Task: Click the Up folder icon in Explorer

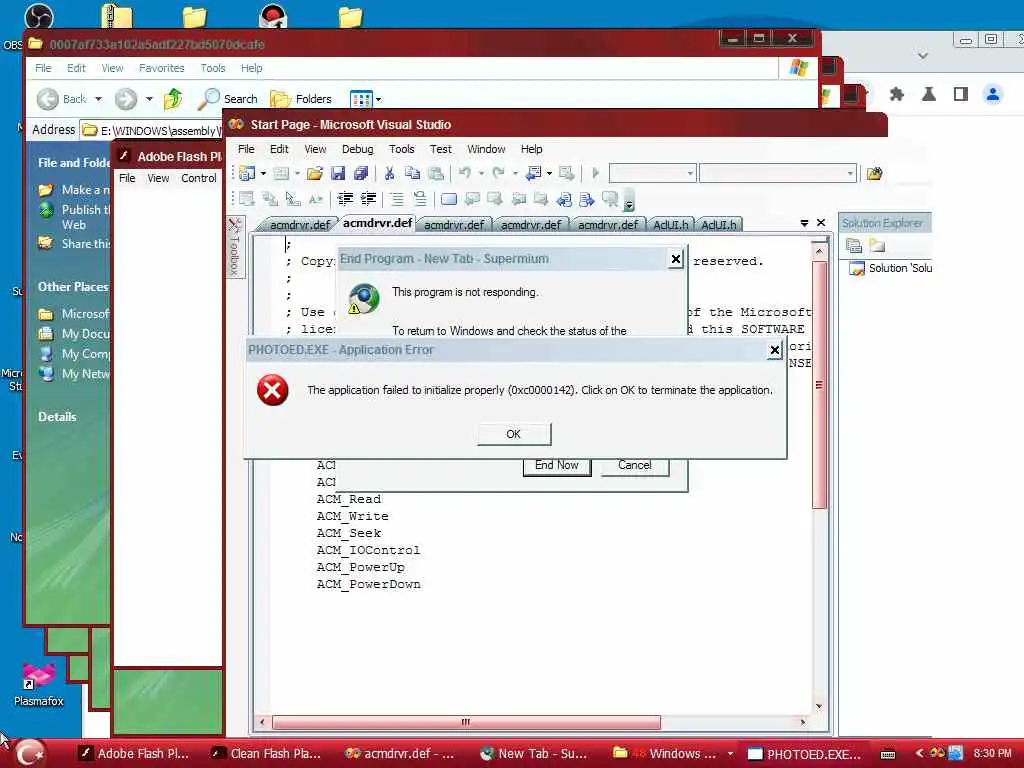Action: [x=173, y=99]
